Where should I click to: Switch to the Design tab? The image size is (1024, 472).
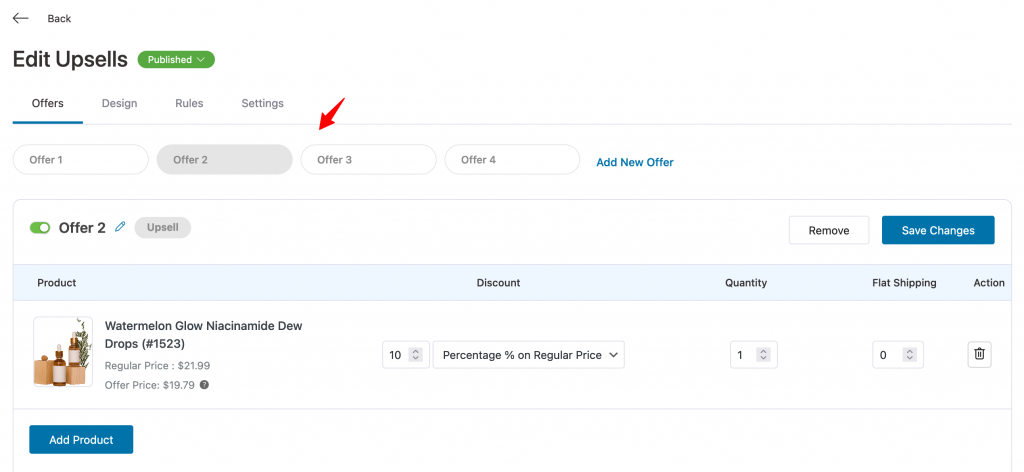[x=120, y=103]
